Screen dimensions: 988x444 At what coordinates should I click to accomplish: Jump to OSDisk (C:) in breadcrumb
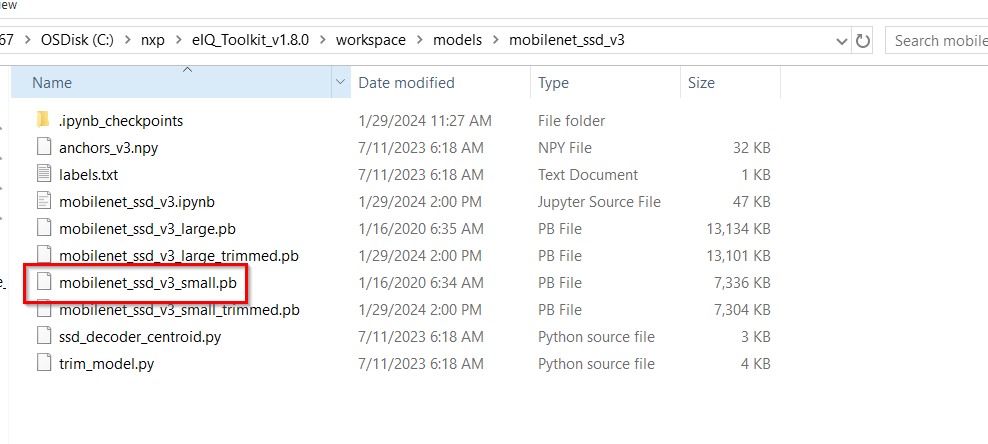(74, 40)
